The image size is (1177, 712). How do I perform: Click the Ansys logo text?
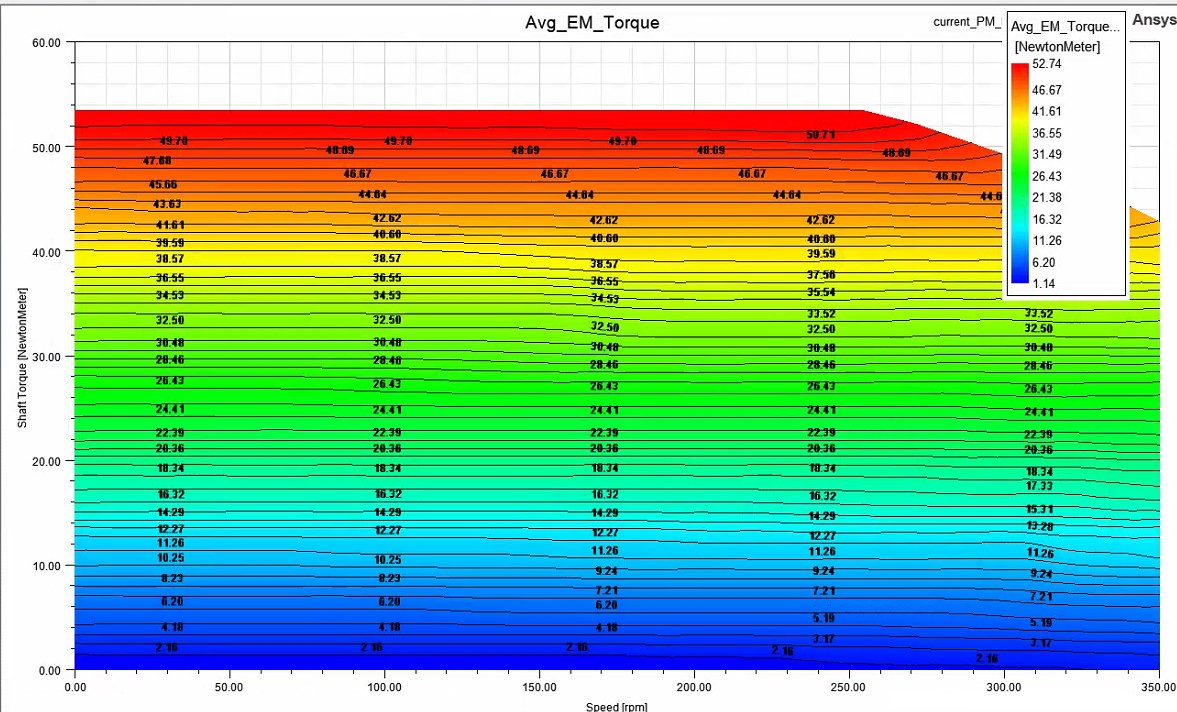click(1154, 20)
